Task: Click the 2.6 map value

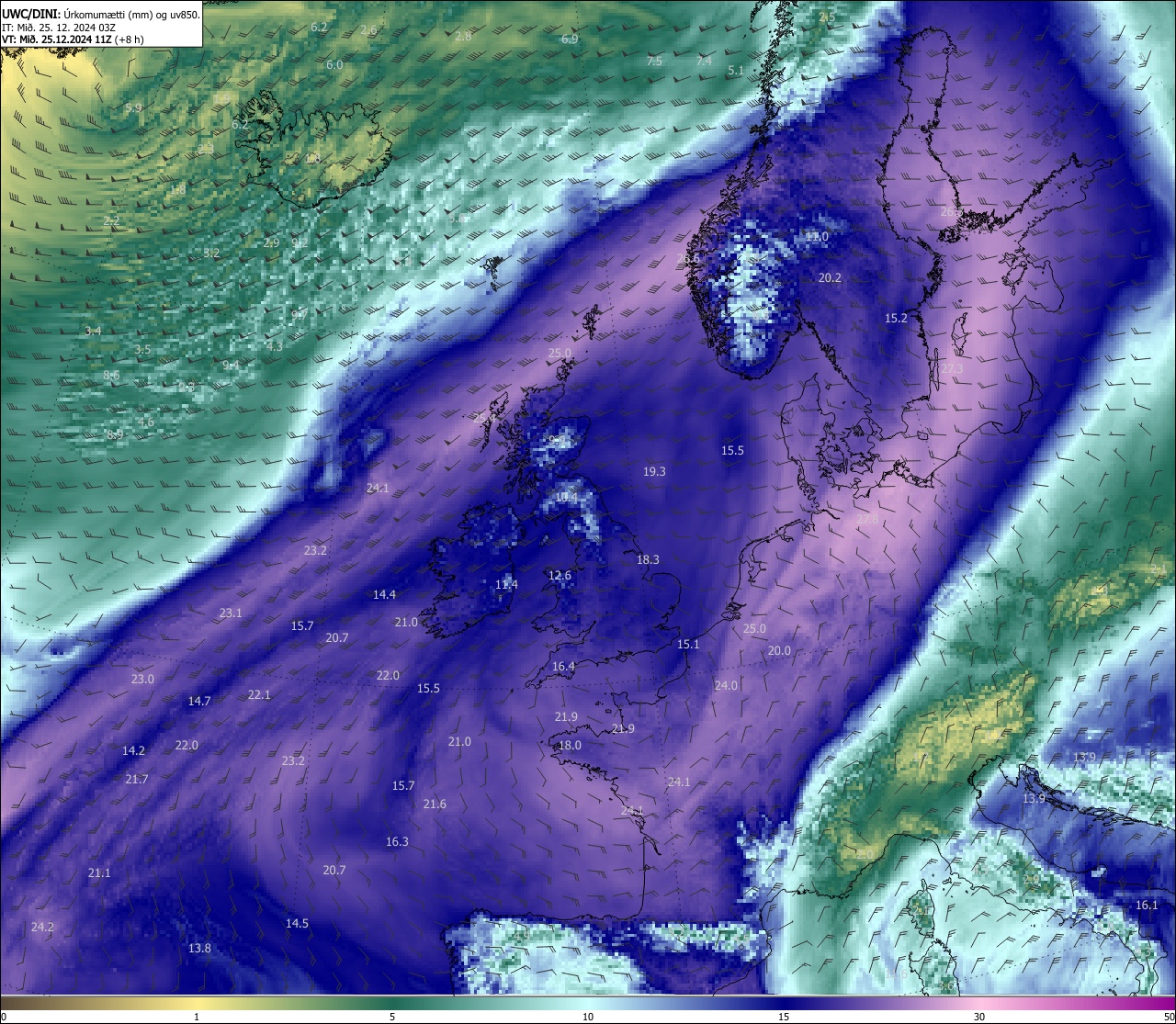Action: (368, 29)
